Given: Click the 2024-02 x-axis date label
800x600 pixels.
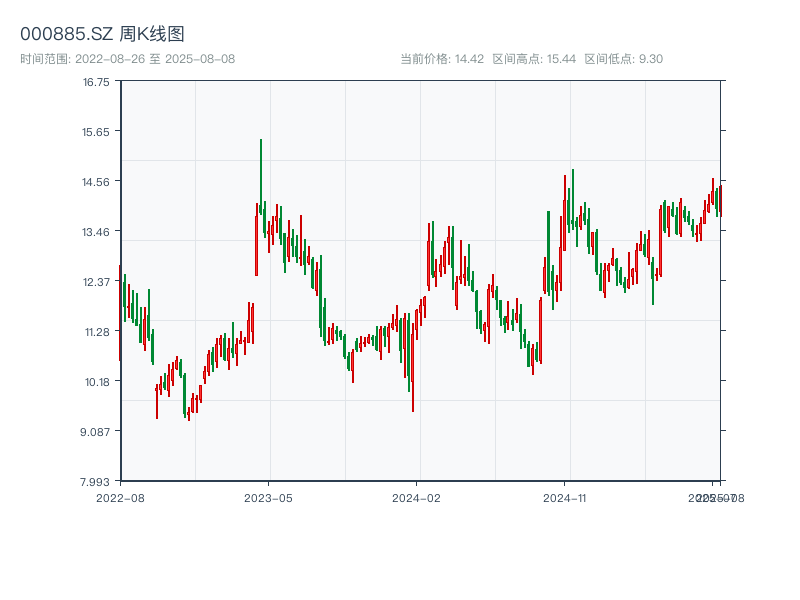Looking at the screenshot, I should (417, 497).
